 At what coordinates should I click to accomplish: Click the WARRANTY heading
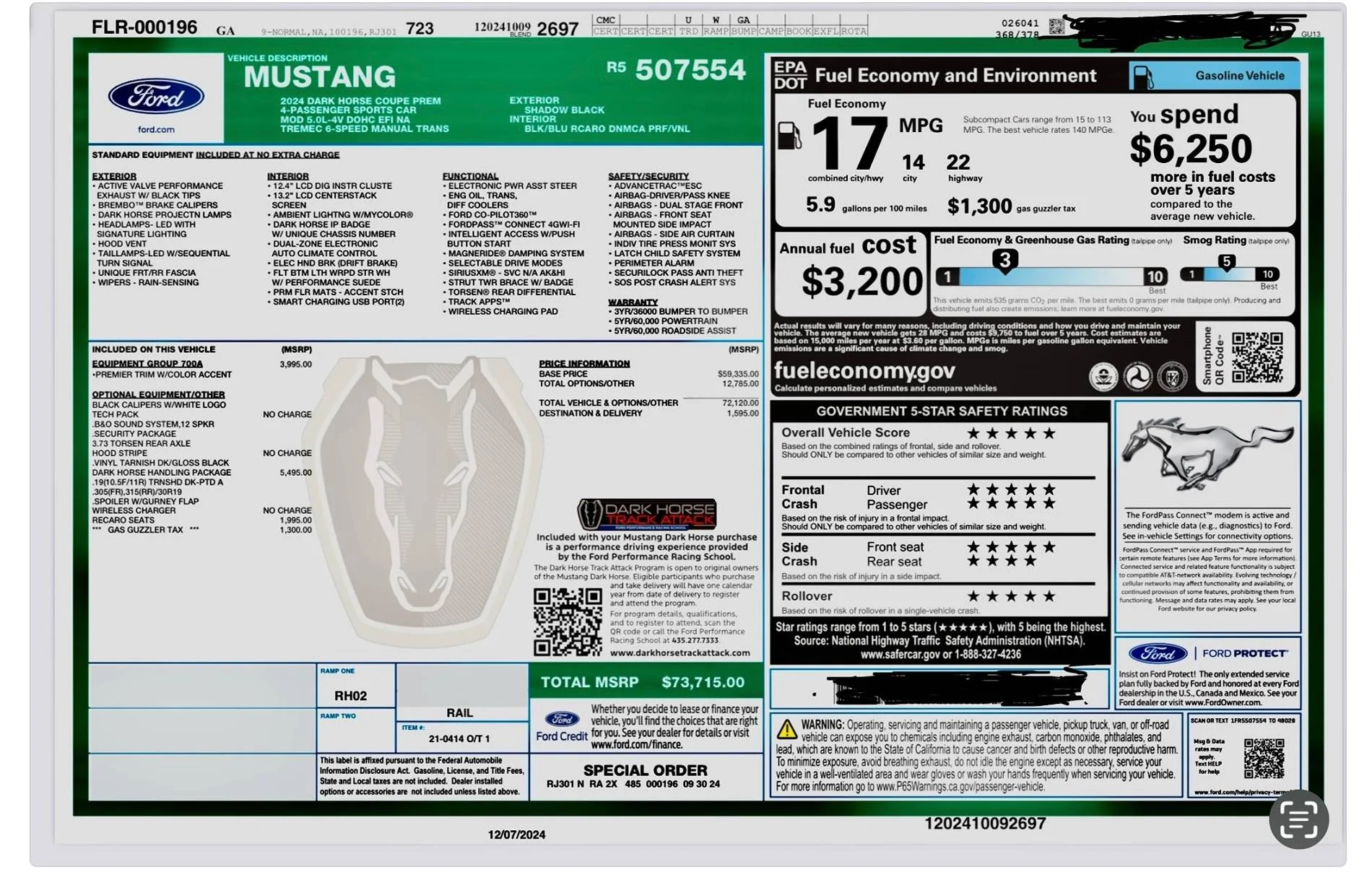point(633,302)
